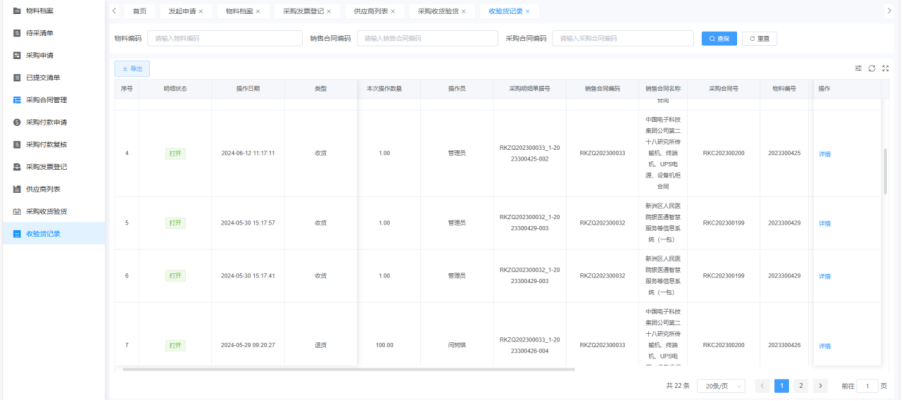Click the 重置 reset button

click(x=759, y=38)
